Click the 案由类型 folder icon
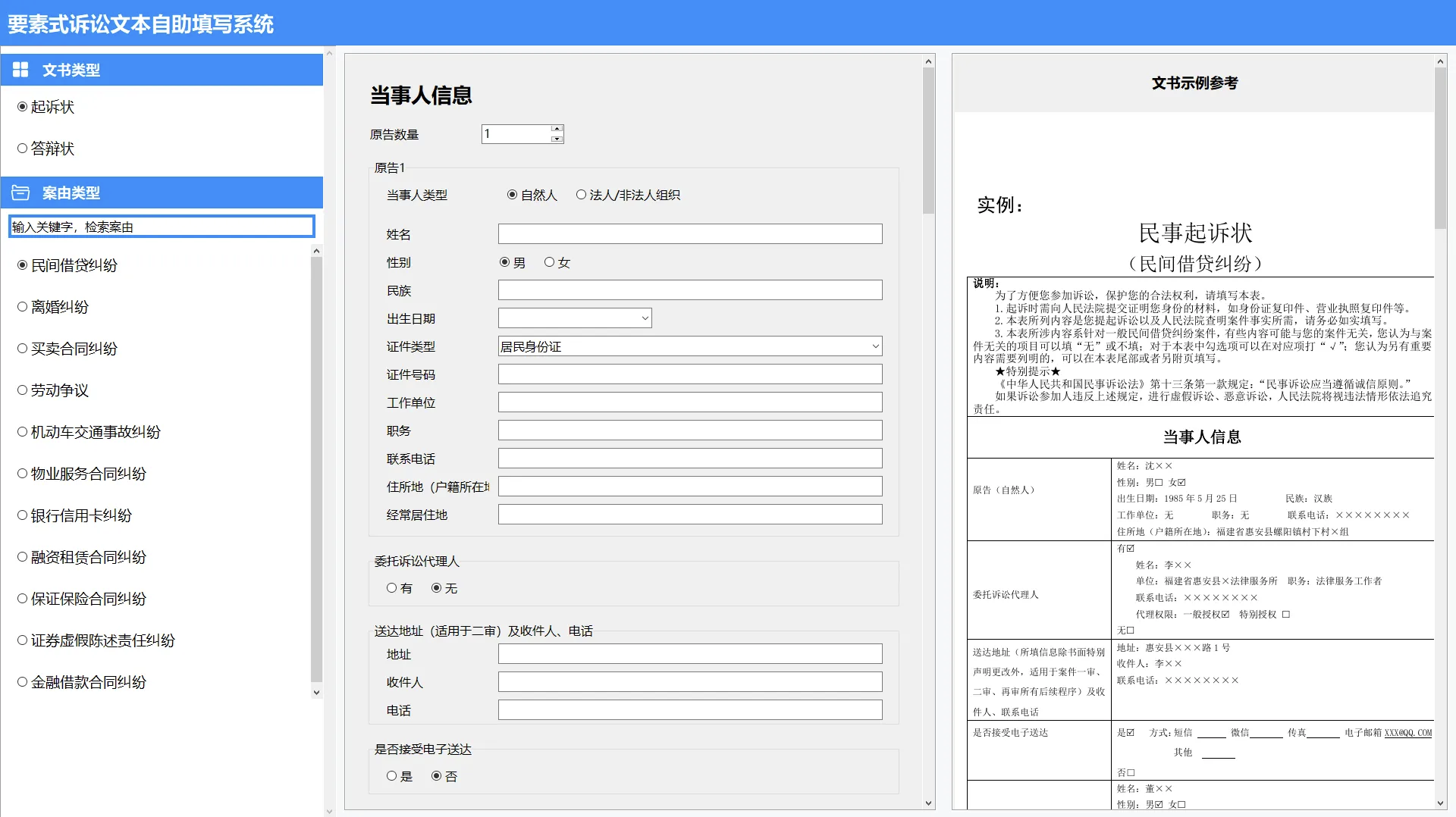The width and height of the screenshot is (1456, 817). click(x=20, y=193)
